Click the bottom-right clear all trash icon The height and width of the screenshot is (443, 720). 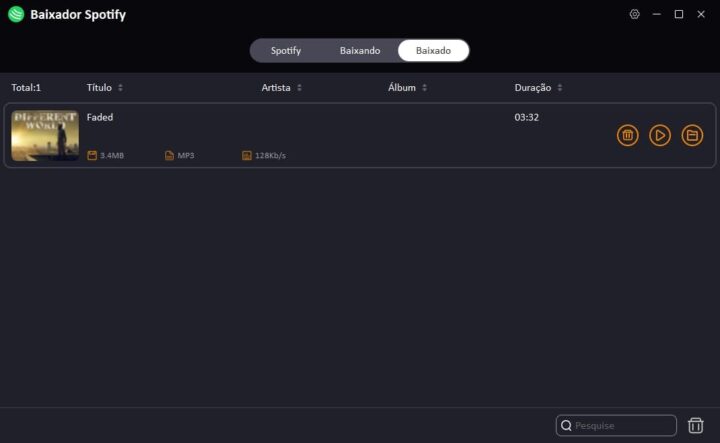click(x=696, y=425)
